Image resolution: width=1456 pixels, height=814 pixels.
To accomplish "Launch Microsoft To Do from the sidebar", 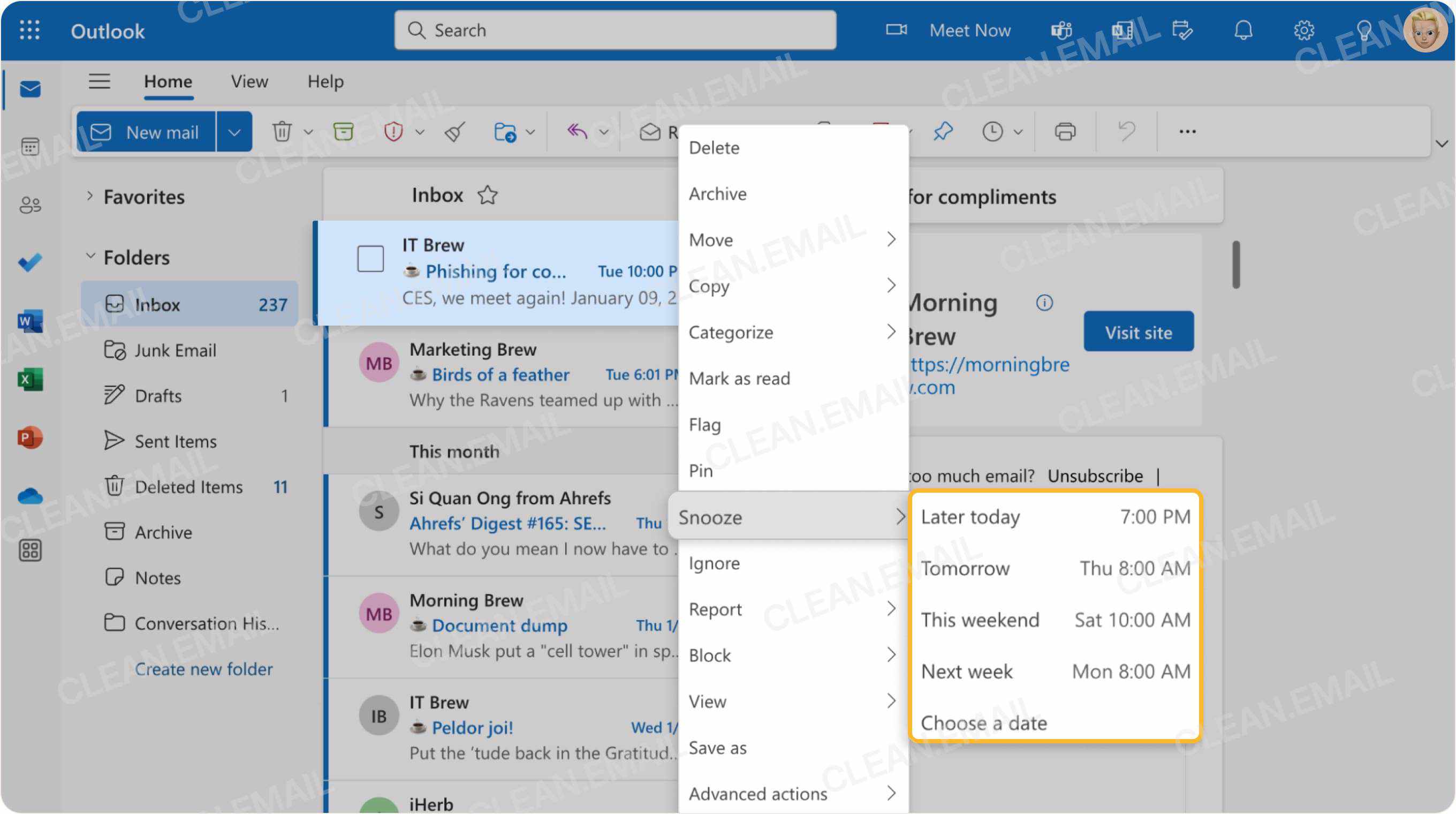I will pyautogui.click(x=30, y=262).
